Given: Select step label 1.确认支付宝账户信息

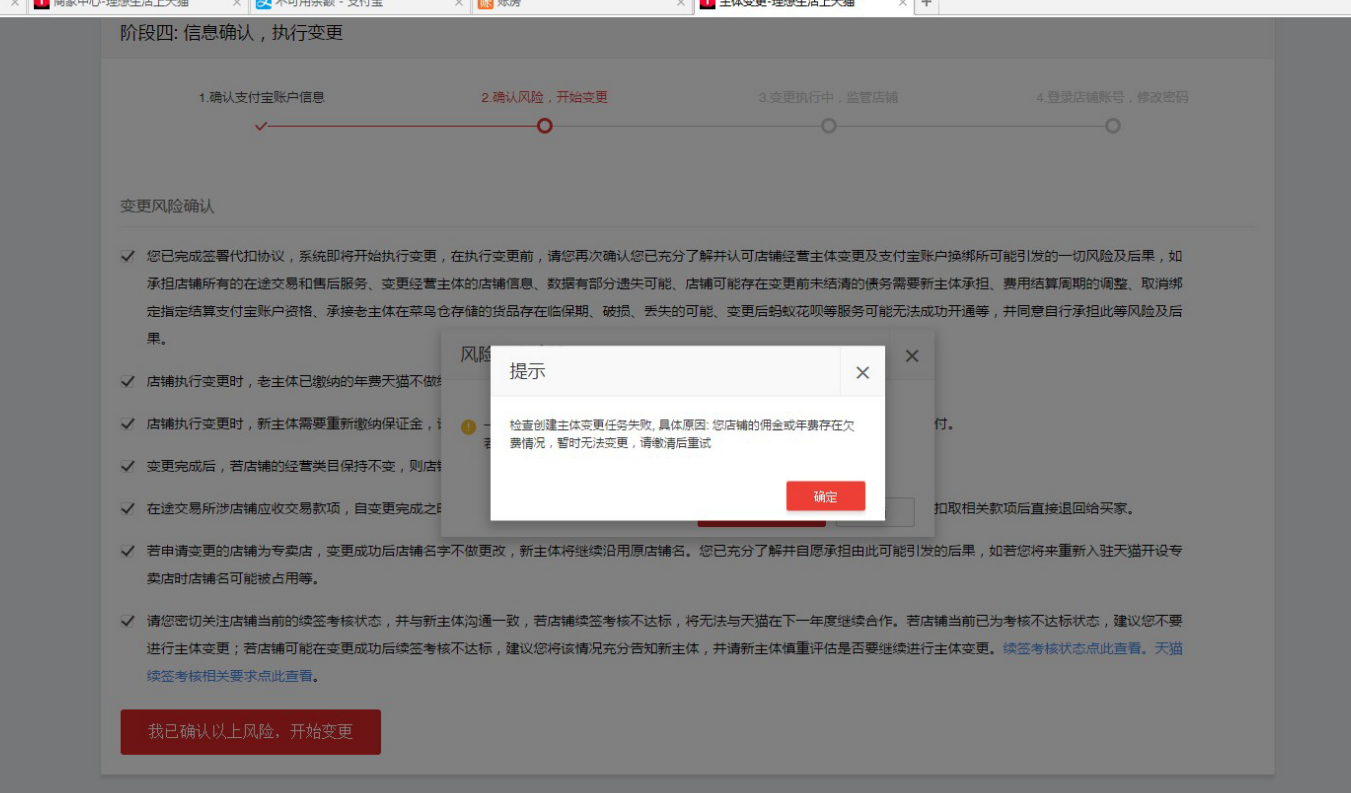Looking at the screenshot, I should [x=261, y=97].
